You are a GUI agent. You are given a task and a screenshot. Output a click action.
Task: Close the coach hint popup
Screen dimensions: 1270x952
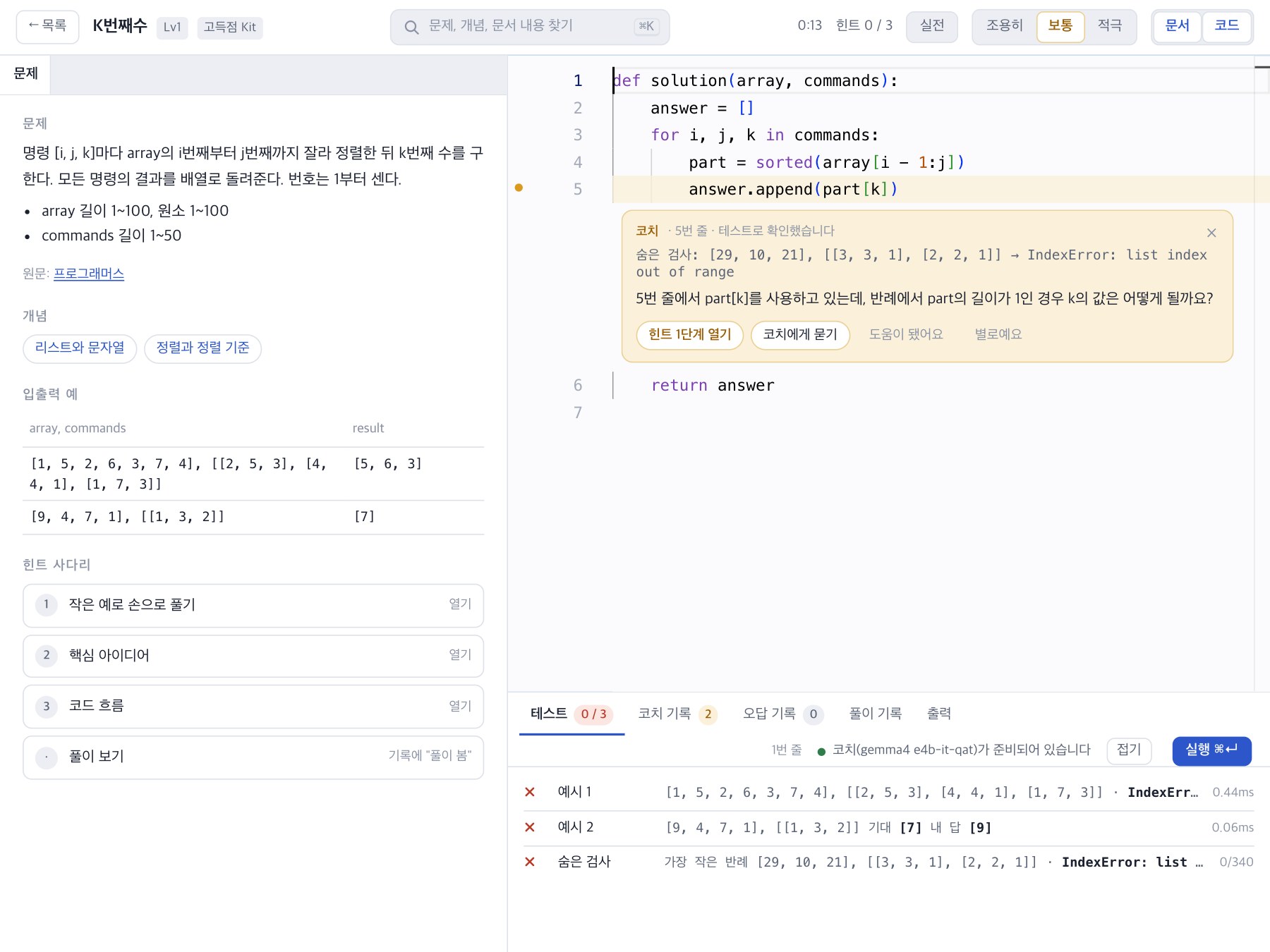(x=1211, y=233)
